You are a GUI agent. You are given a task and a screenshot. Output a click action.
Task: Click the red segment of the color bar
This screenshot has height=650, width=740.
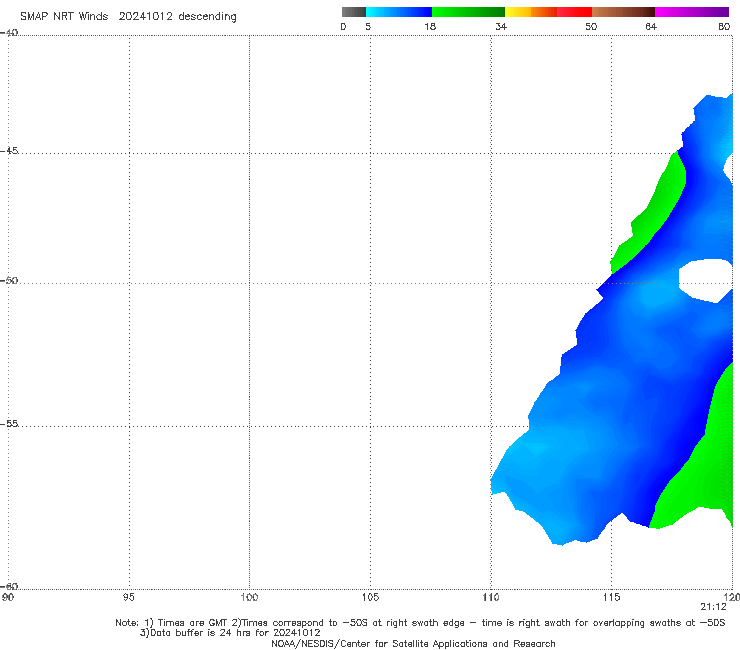pos(574,12)
